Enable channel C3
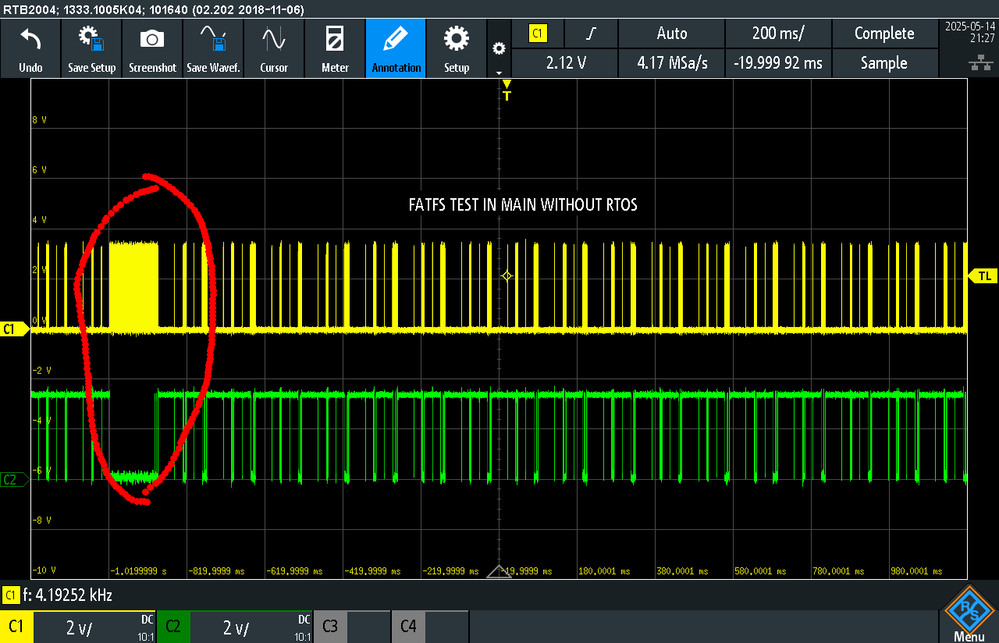This screenshot has height=643, width=999. click(x=330, y=626)
